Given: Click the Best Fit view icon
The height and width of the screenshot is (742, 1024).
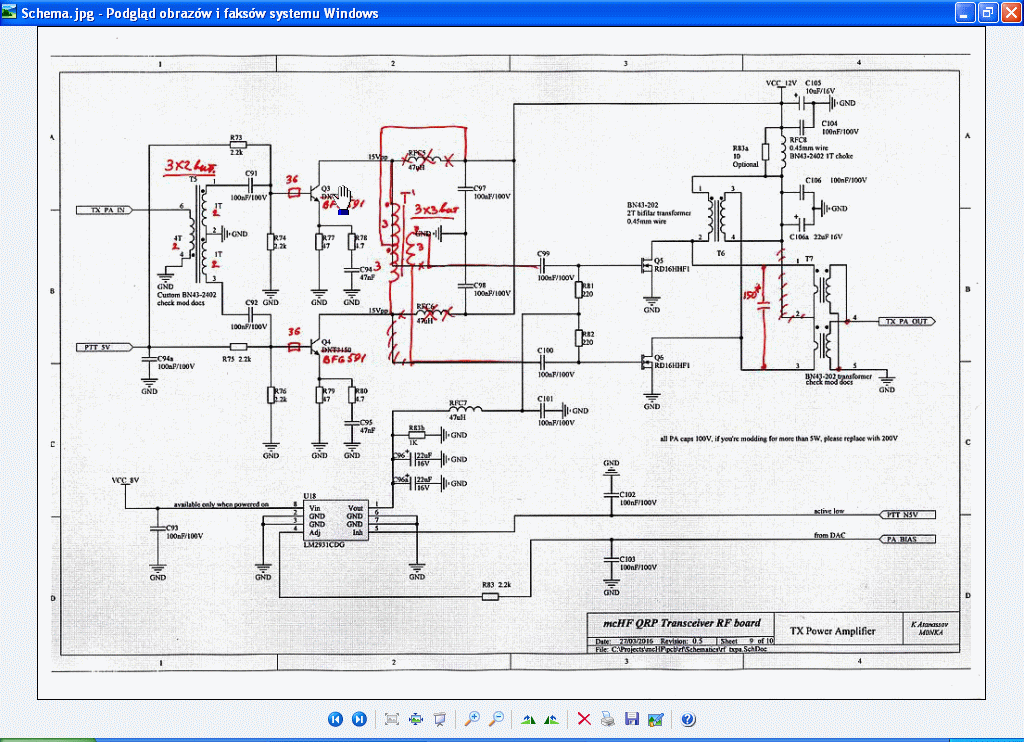Looking at the screenshot, I should point(392,719).
